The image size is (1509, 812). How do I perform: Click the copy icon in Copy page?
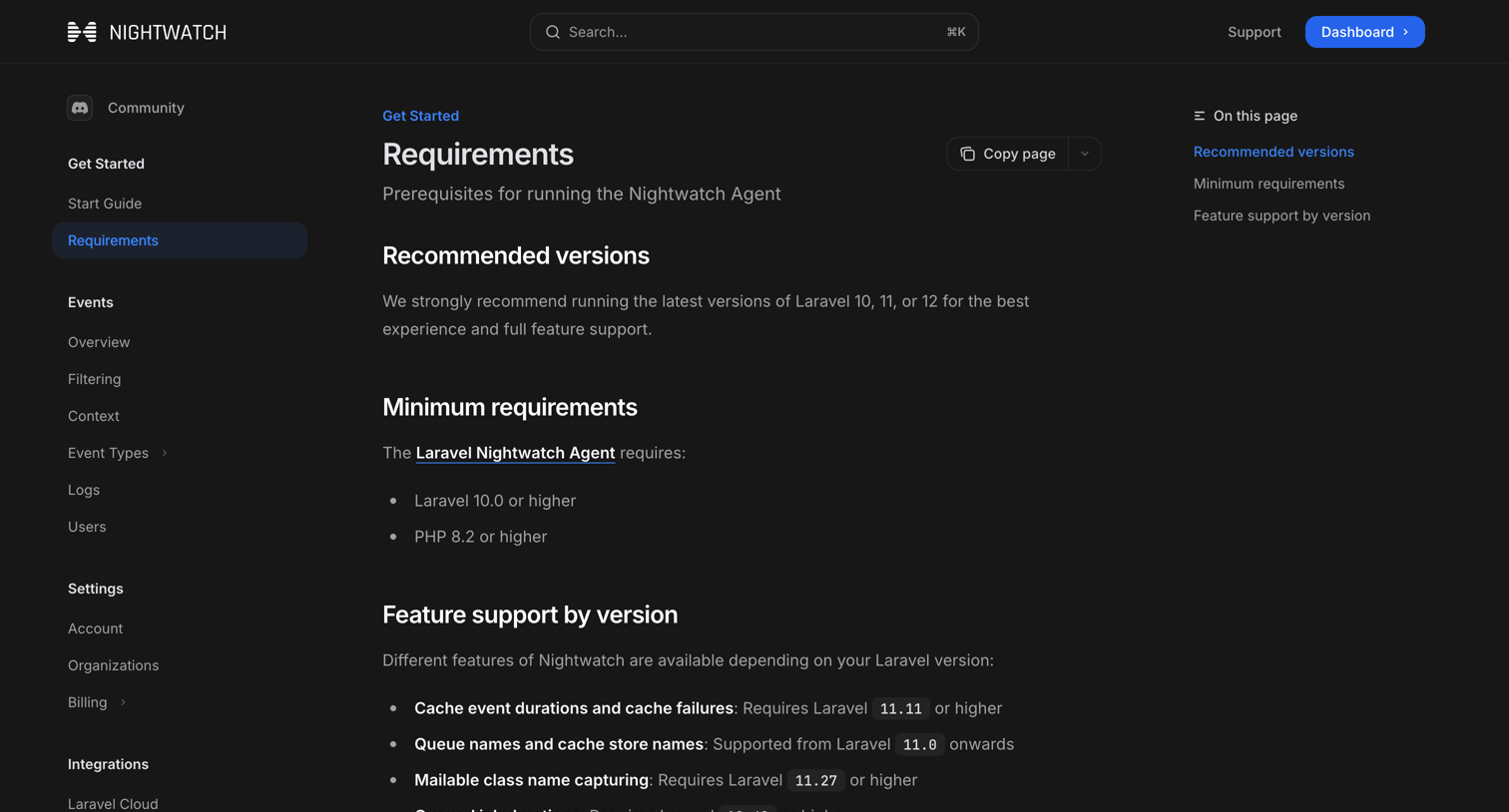tap(967, 154)
